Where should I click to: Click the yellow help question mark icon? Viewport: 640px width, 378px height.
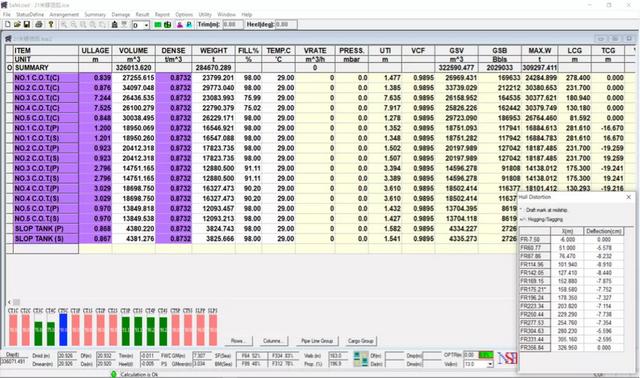(x=51, y=24)
